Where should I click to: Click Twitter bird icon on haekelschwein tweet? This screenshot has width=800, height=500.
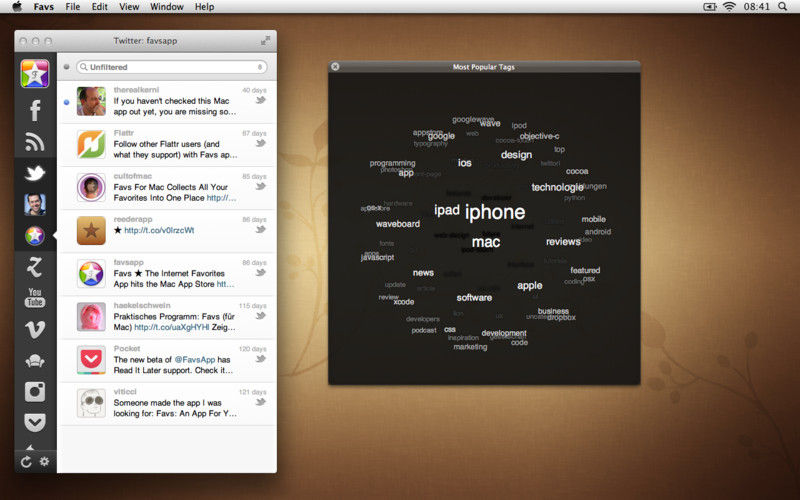click(x=261, y=316)
